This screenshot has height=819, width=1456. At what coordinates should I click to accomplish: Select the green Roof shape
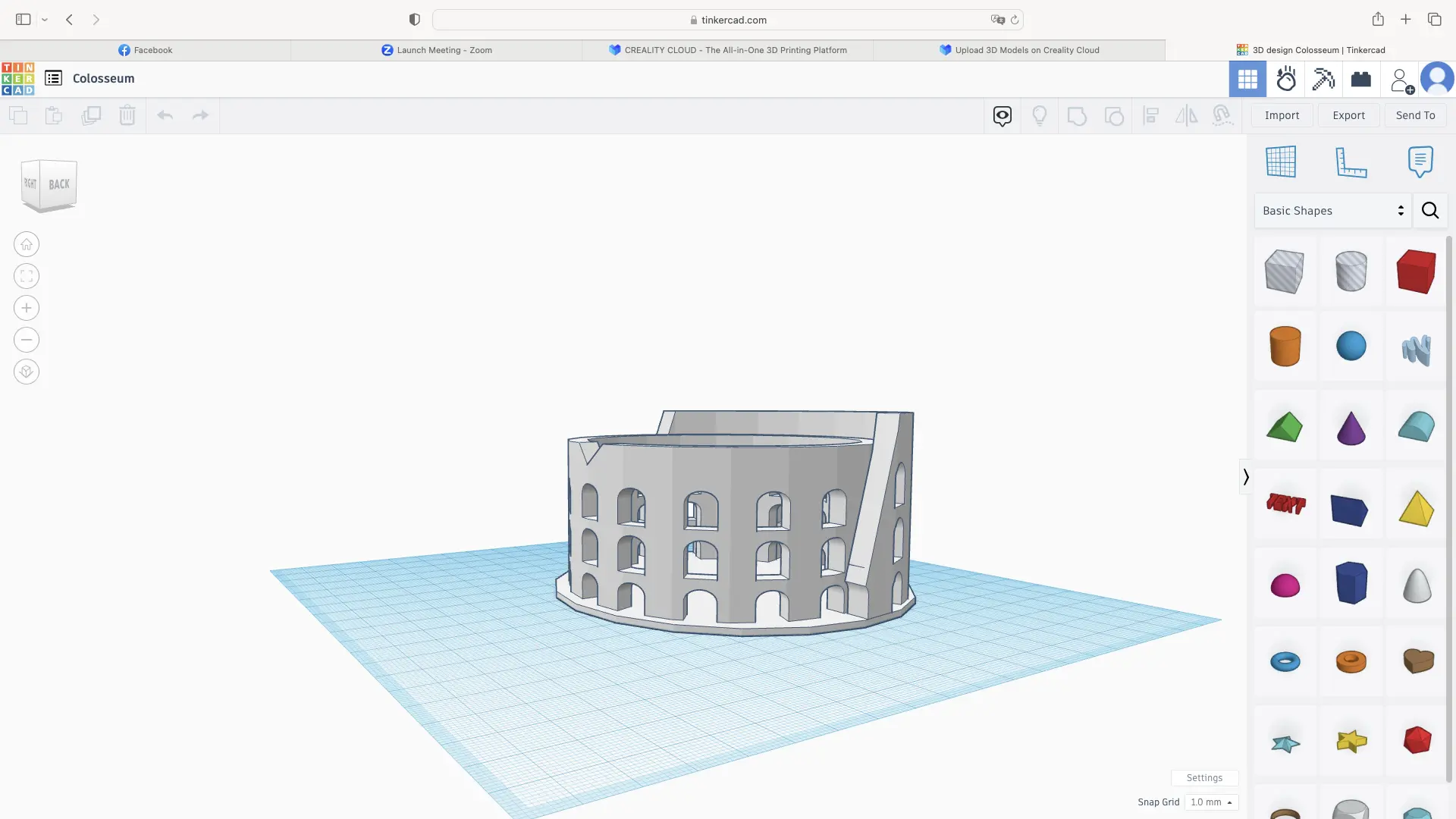pyautogui.click(x=1285, y=426)
